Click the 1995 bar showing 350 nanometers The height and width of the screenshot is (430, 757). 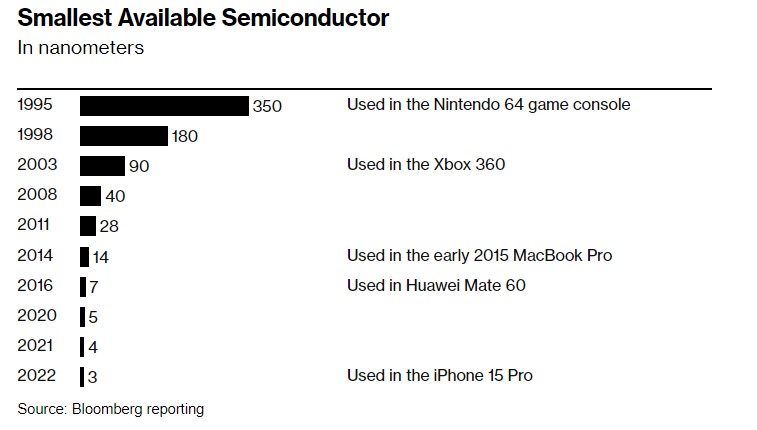tap(164, 105)
